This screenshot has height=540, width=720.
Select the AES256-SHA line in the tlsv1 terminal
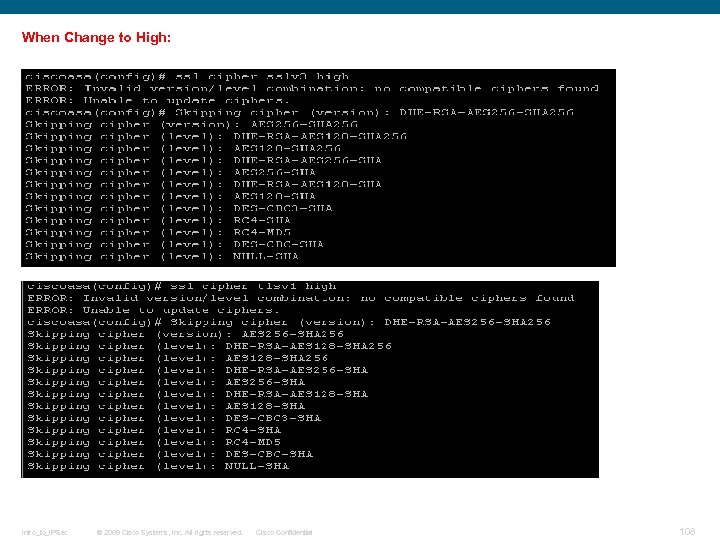coord(166,382)
